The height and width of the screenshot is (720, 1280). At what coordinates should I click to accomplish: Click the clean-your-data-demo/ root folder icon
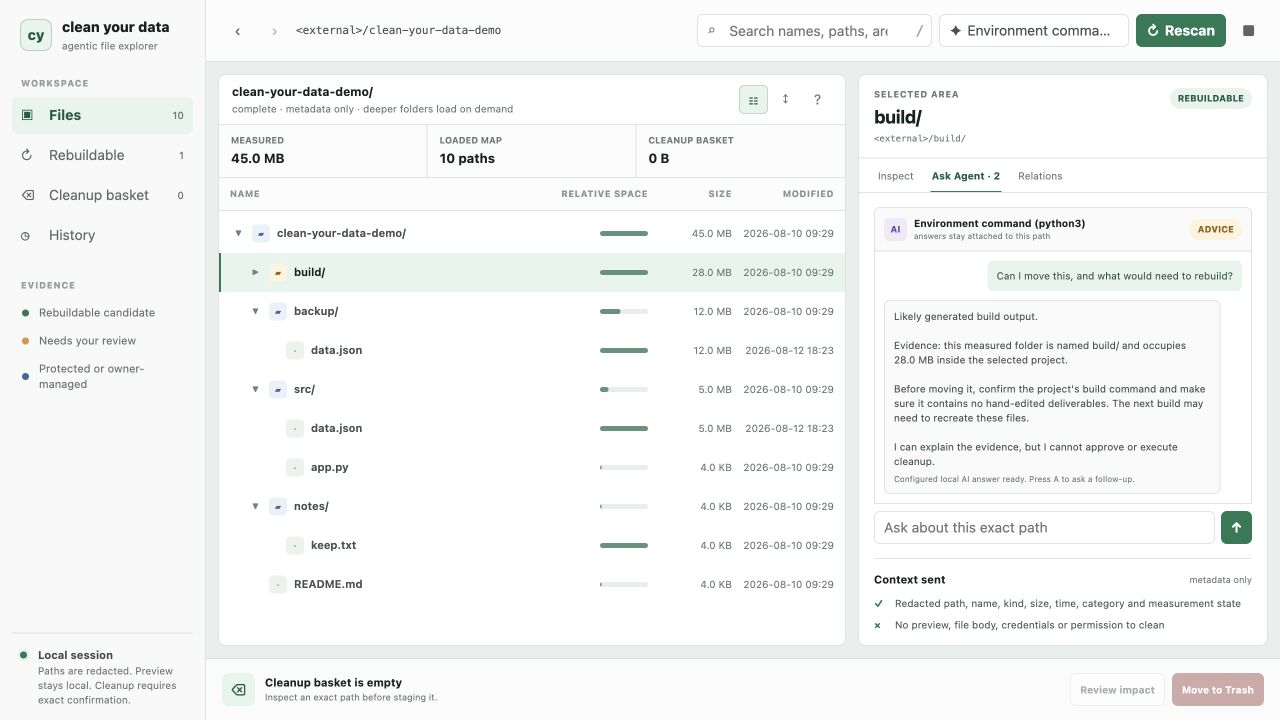point(261,233)
